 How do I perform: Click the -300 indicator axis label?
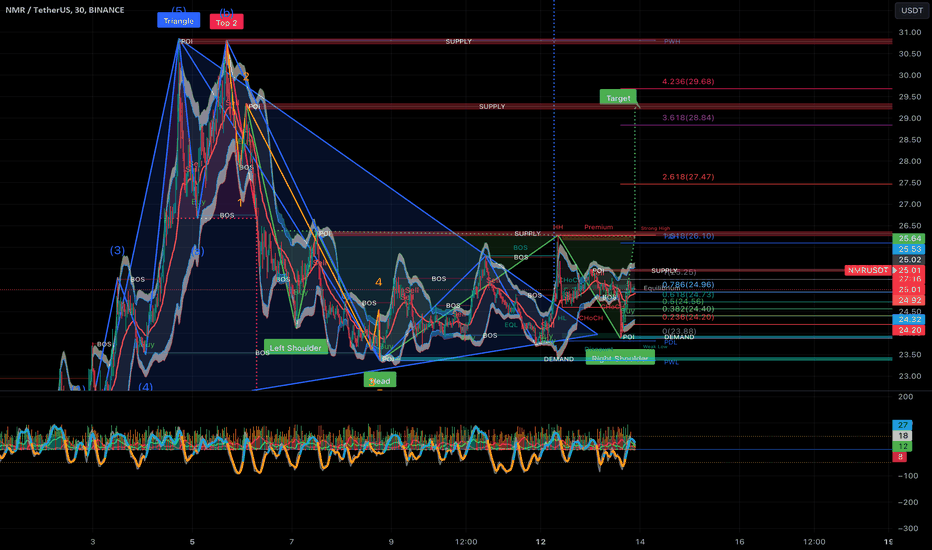(908, 528)
